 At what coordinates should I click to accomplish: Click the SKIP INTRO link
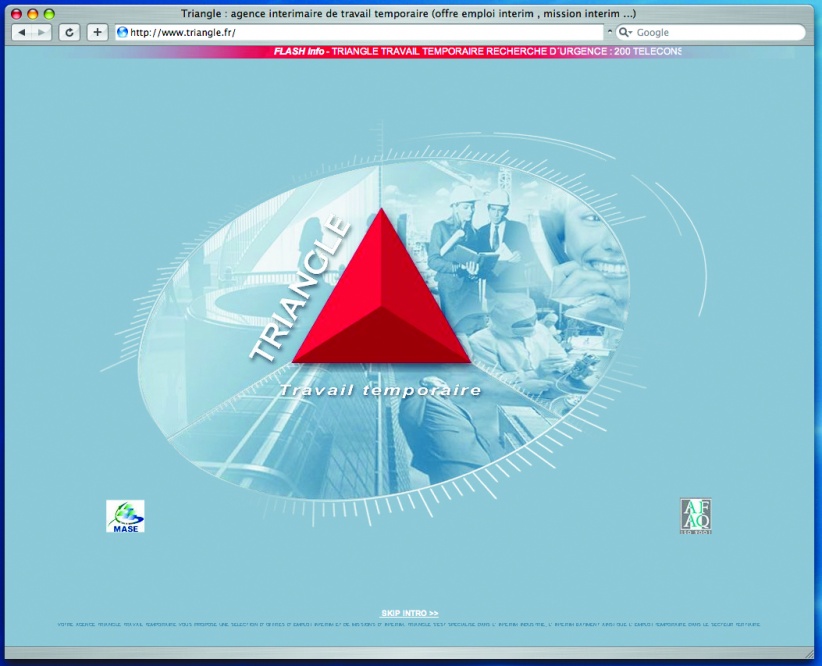(409, 613)
